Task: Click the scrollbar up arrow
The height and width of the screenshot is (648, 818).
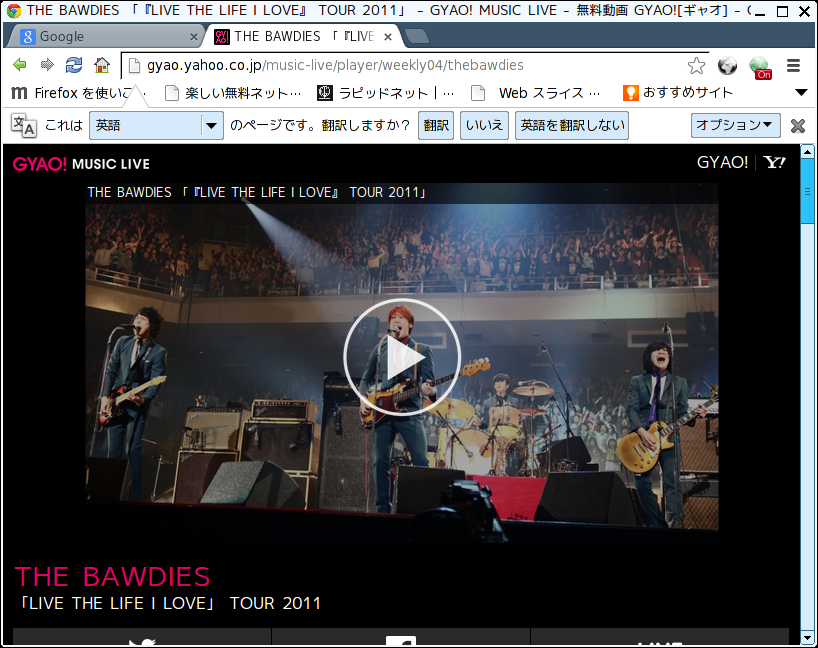Action: pyautogui.click(x=808, y=152)
